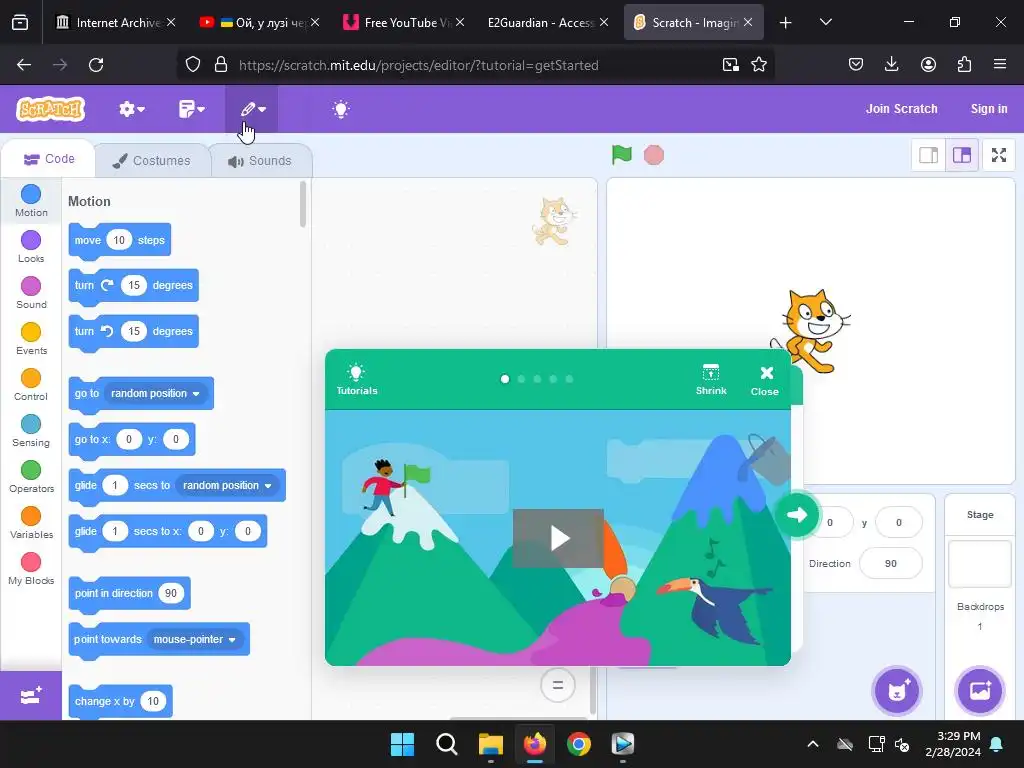
Task: Switch to the Code tab
Action: (x=49, y=159)
